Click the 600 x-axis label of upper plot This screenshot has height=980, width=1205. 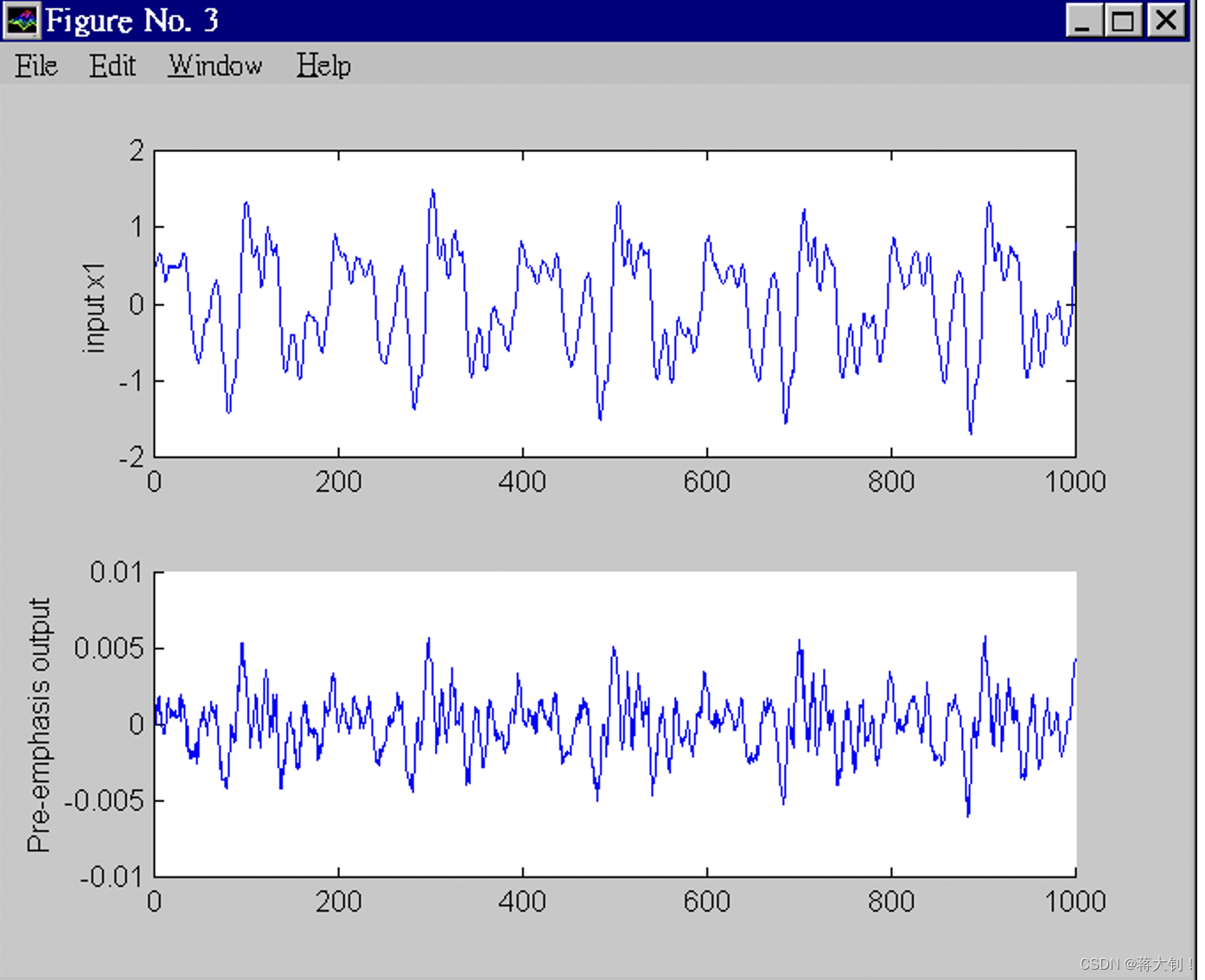click(707, 481)
